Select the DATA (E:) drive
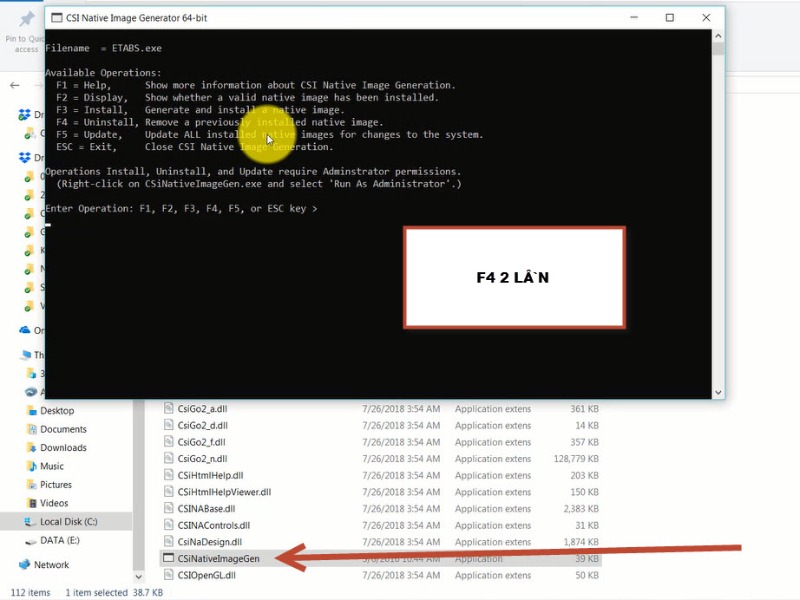Viewport: 800px width, 600px height. 58,540
